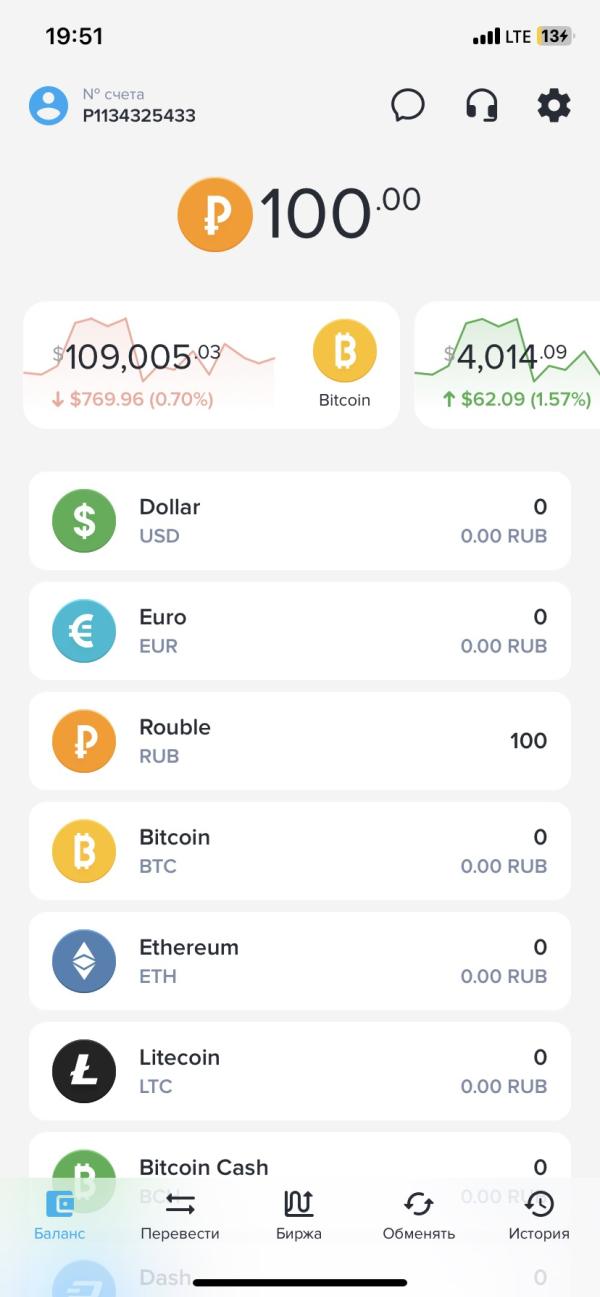Tap the orange Rouble coin icon in list
The width and height of the screenshot is (600, 1297).
click(84, 741)
